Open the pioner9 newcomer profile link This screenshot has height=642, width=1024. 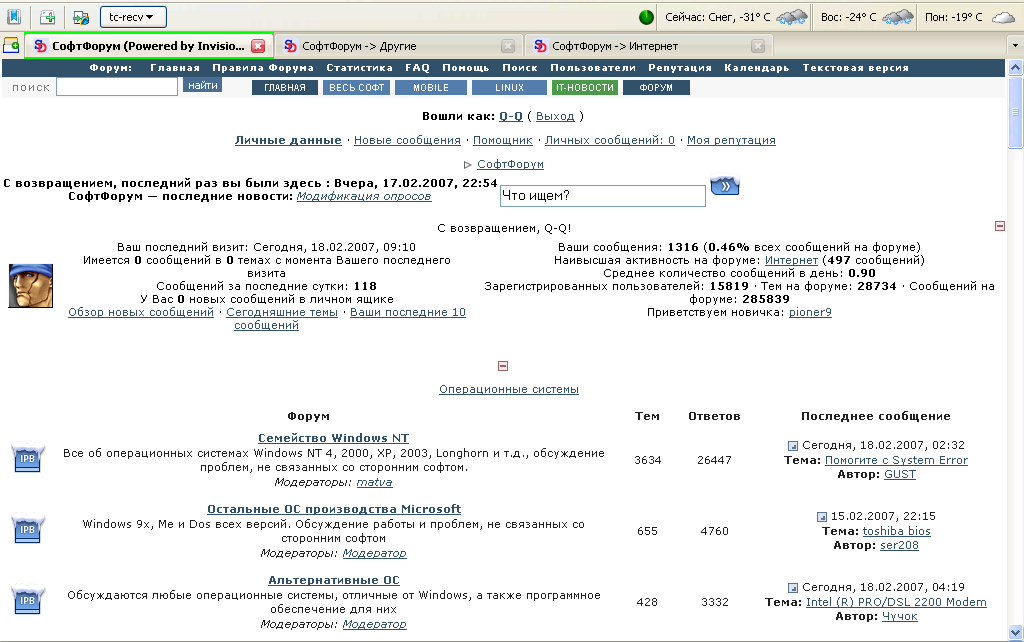tap(810, 312)
